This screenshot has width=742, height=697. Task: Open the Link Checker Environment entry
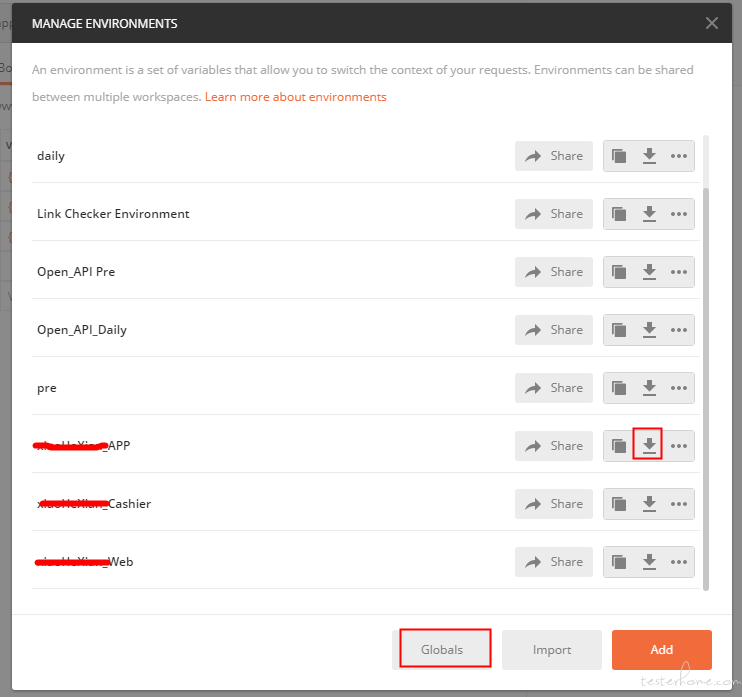[113, 214]
